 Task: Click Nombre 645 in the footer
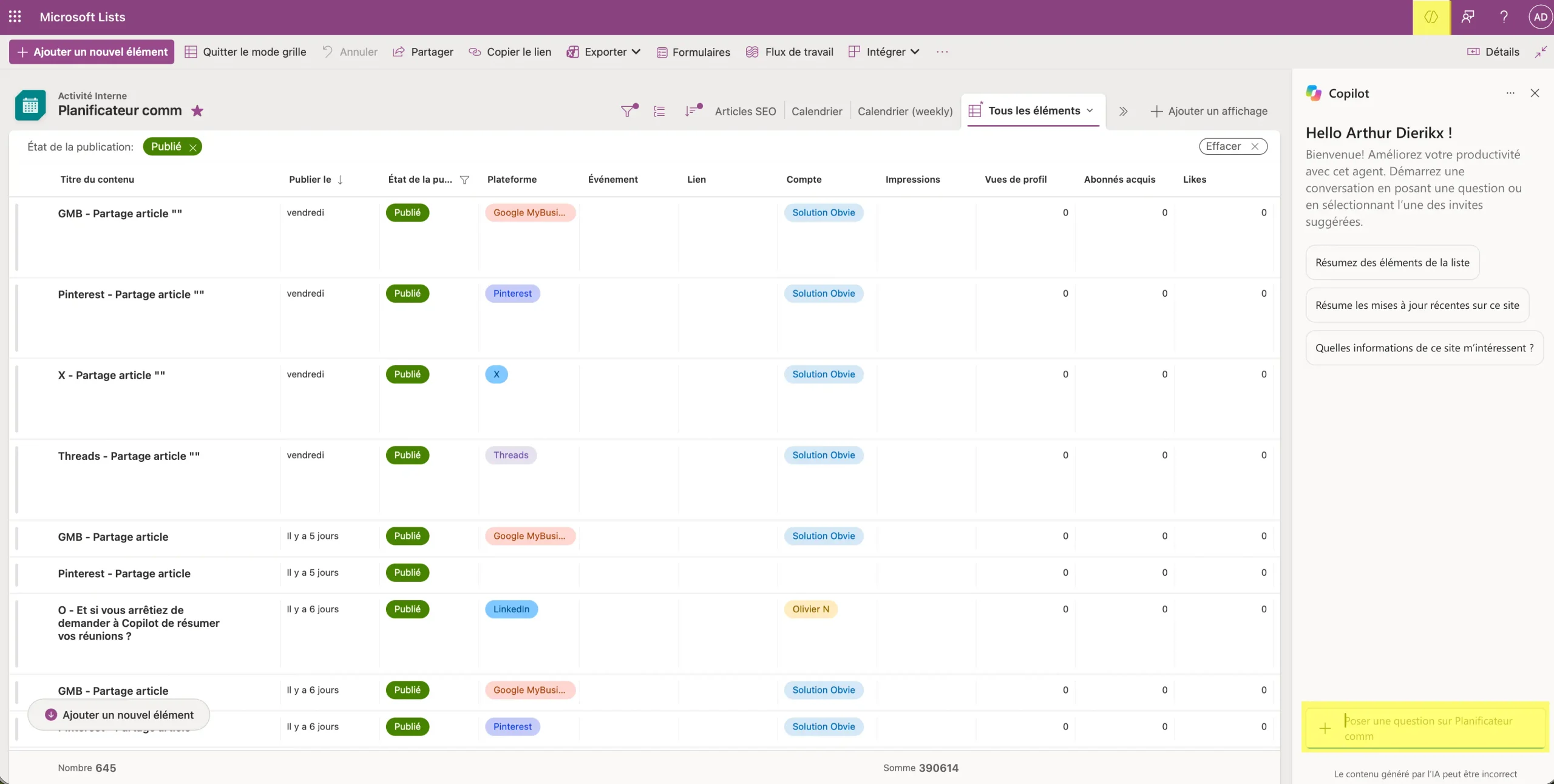(x=87, y=768)
